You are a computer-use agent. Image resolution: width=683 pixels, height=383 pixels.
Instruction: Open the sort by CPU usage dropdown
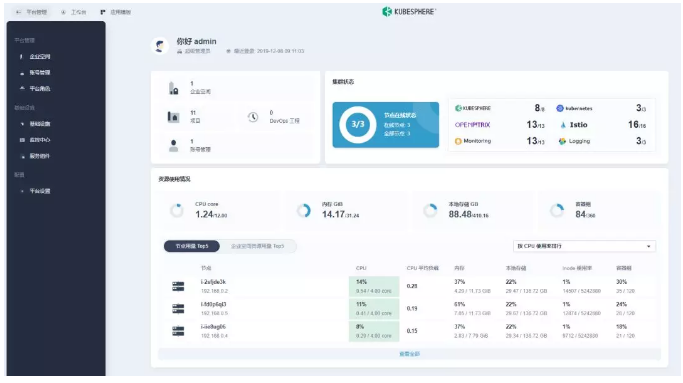(584, 246)
